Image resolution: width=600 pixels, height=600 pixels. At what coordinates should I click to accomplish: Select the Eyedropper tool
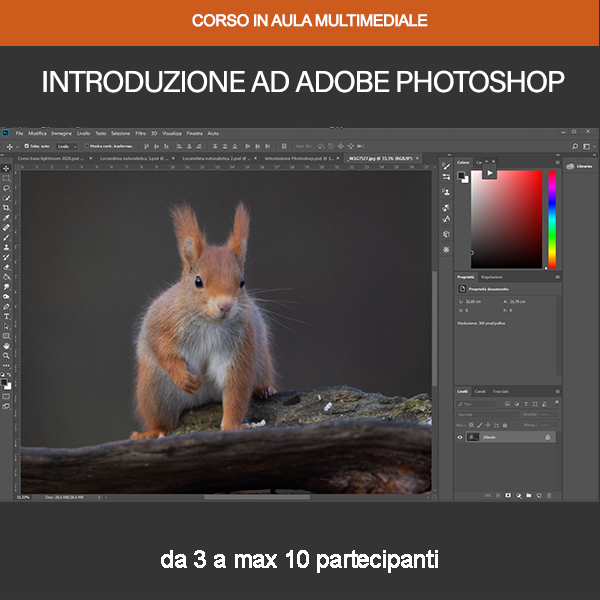[x=6, y=218]
